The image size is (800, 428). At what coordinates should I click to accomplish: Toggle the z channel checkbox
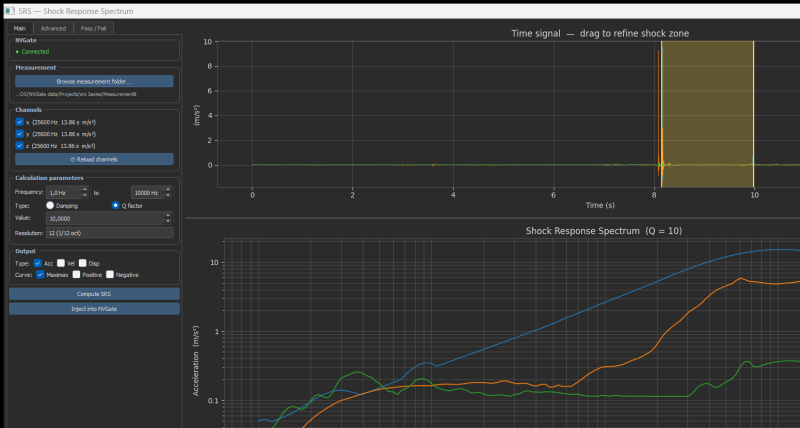pyautogui.click(x=19, y=145)
